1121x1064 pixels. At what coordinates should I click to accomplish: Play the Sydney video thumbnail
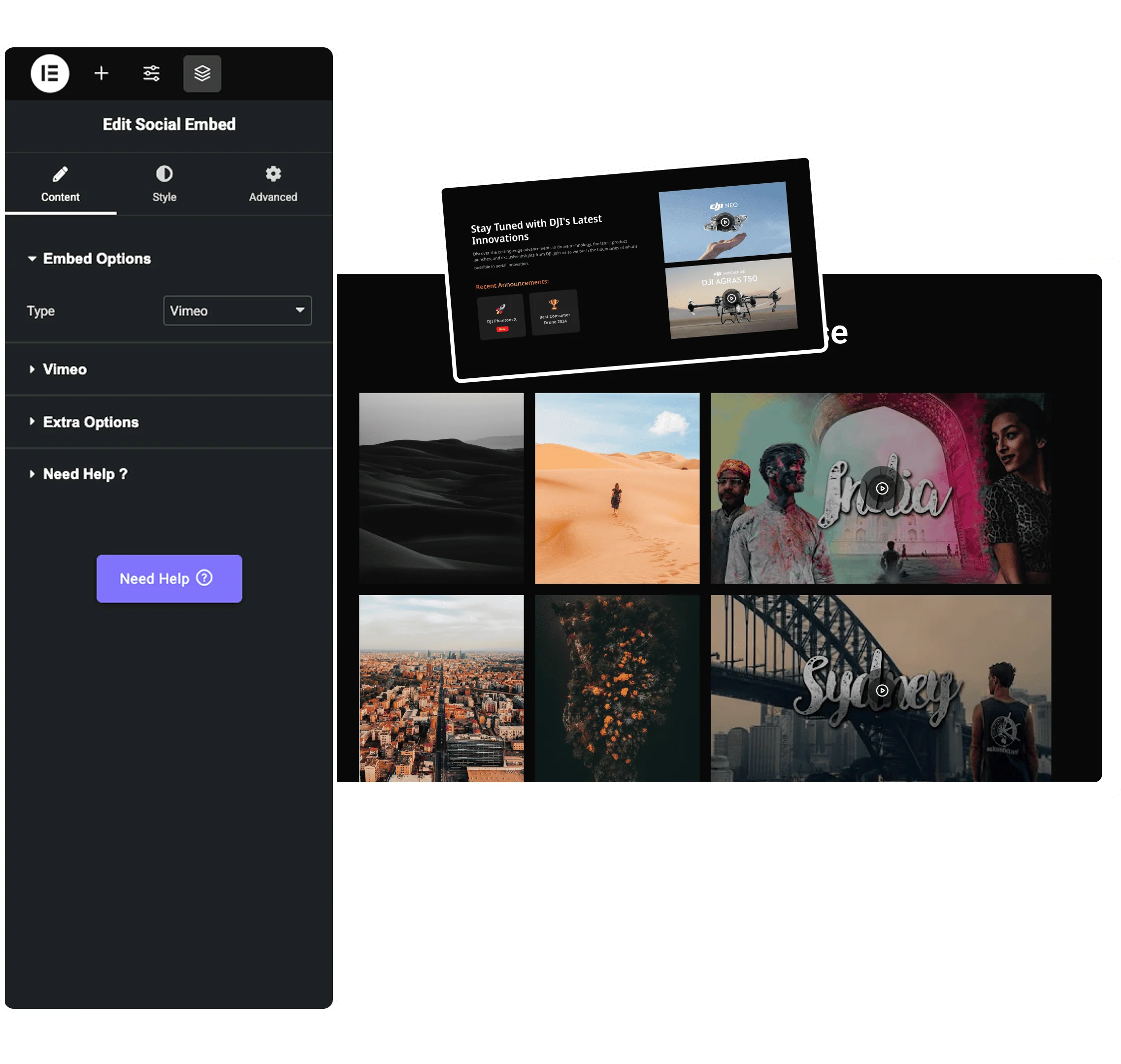(882, 690)
